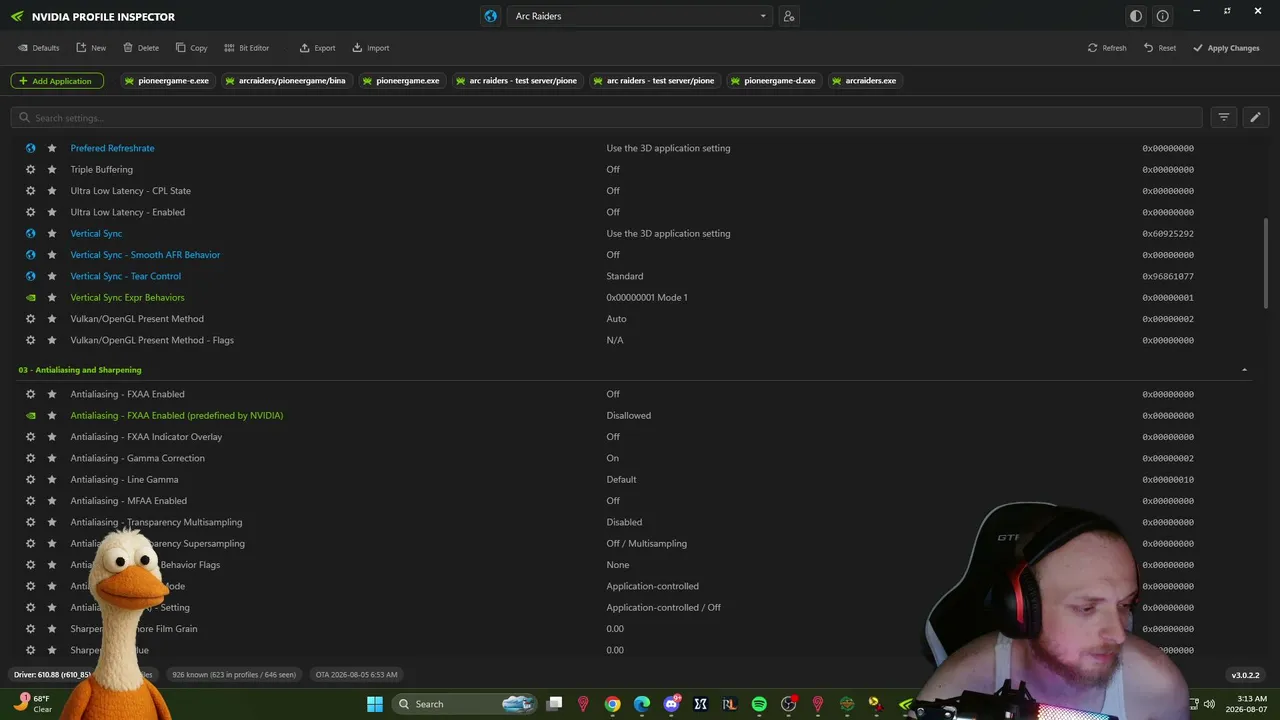The image size is (1280, 720).
Task: Click the pencil edit icon beside the search box
Action: tap(1255, 117)
